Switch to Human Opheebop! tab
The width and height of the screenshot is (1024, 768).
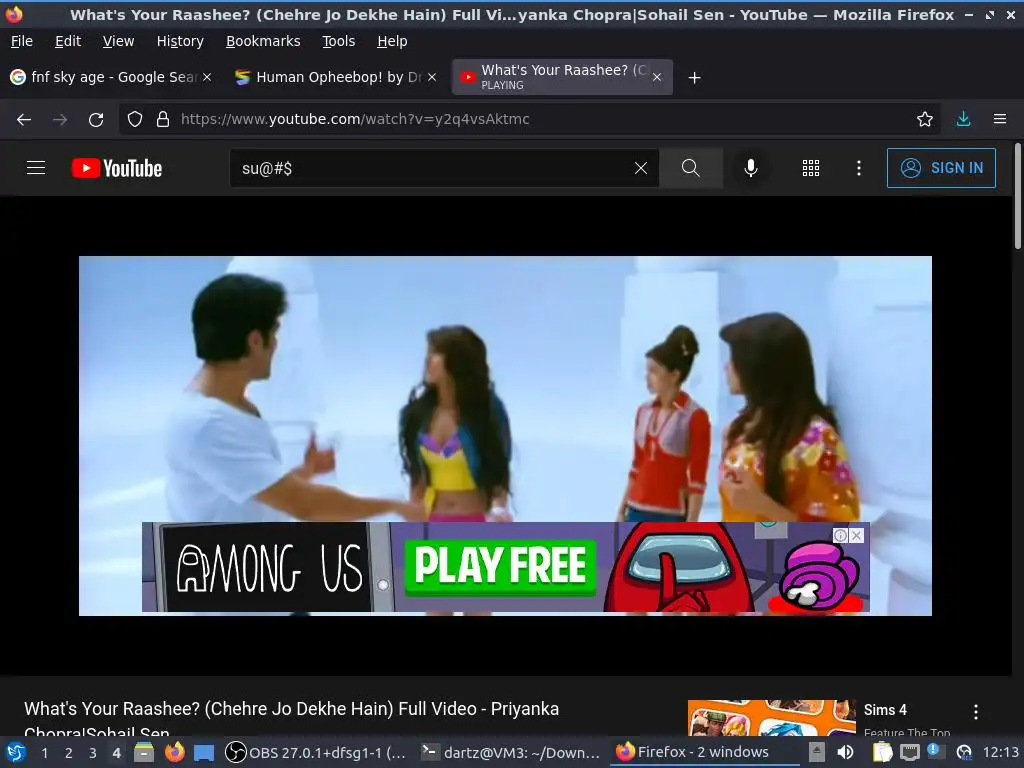click(x=336, y=77)
